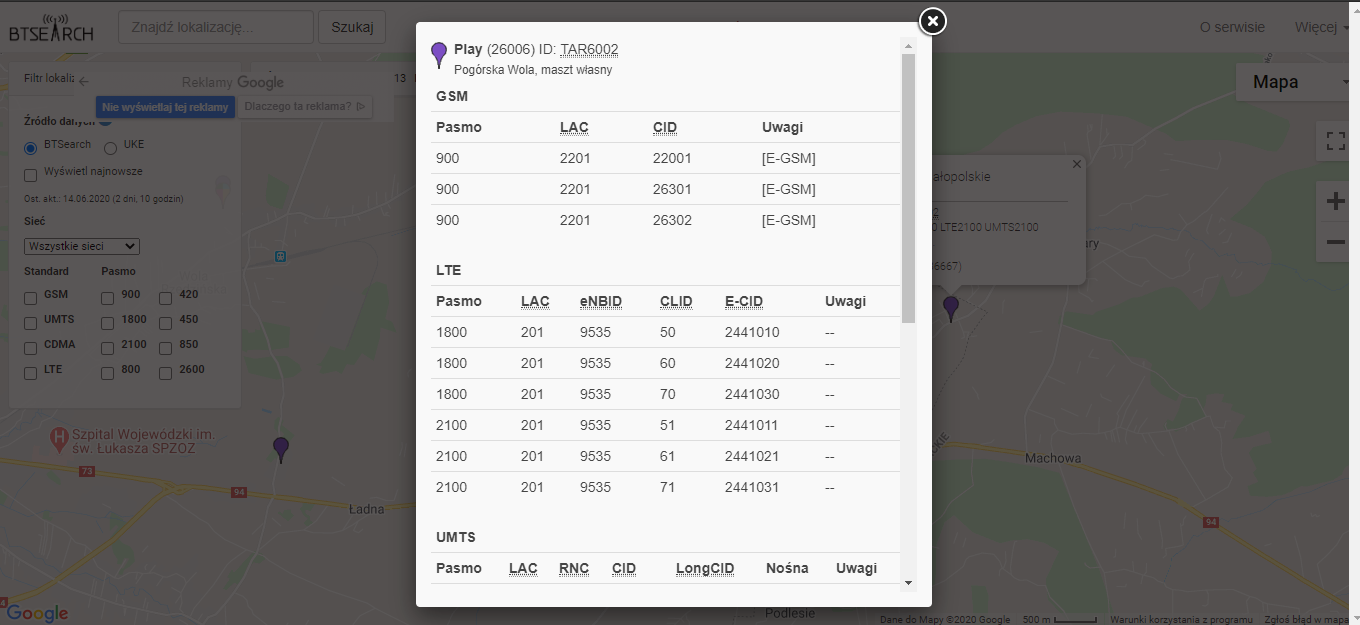Tick the 420 band checkbox
The height and width of the screenshot is (625, 1360).
tap(166, 298)
